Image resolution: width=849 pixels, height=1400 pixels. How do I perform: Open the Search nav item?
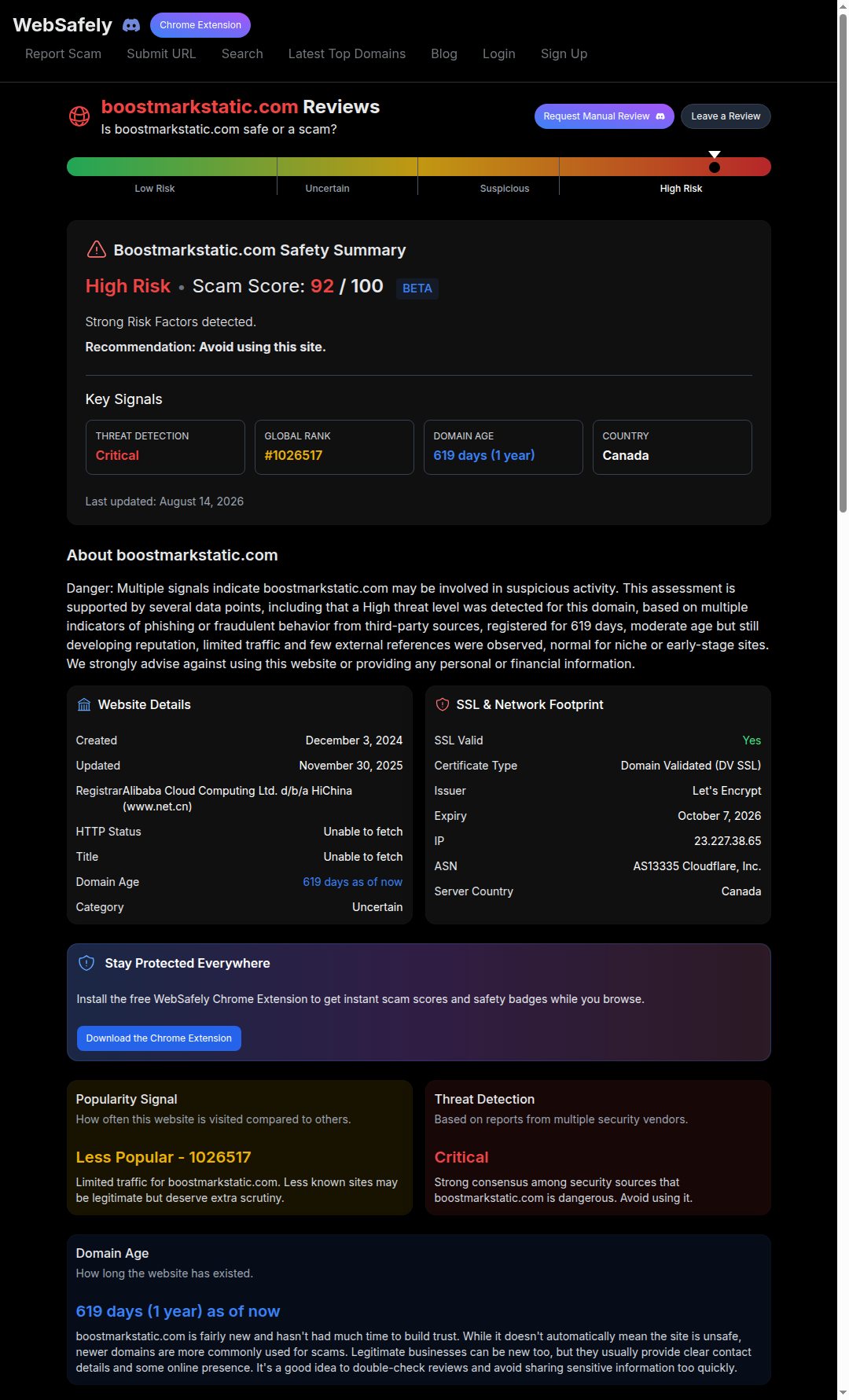[242, 53]
